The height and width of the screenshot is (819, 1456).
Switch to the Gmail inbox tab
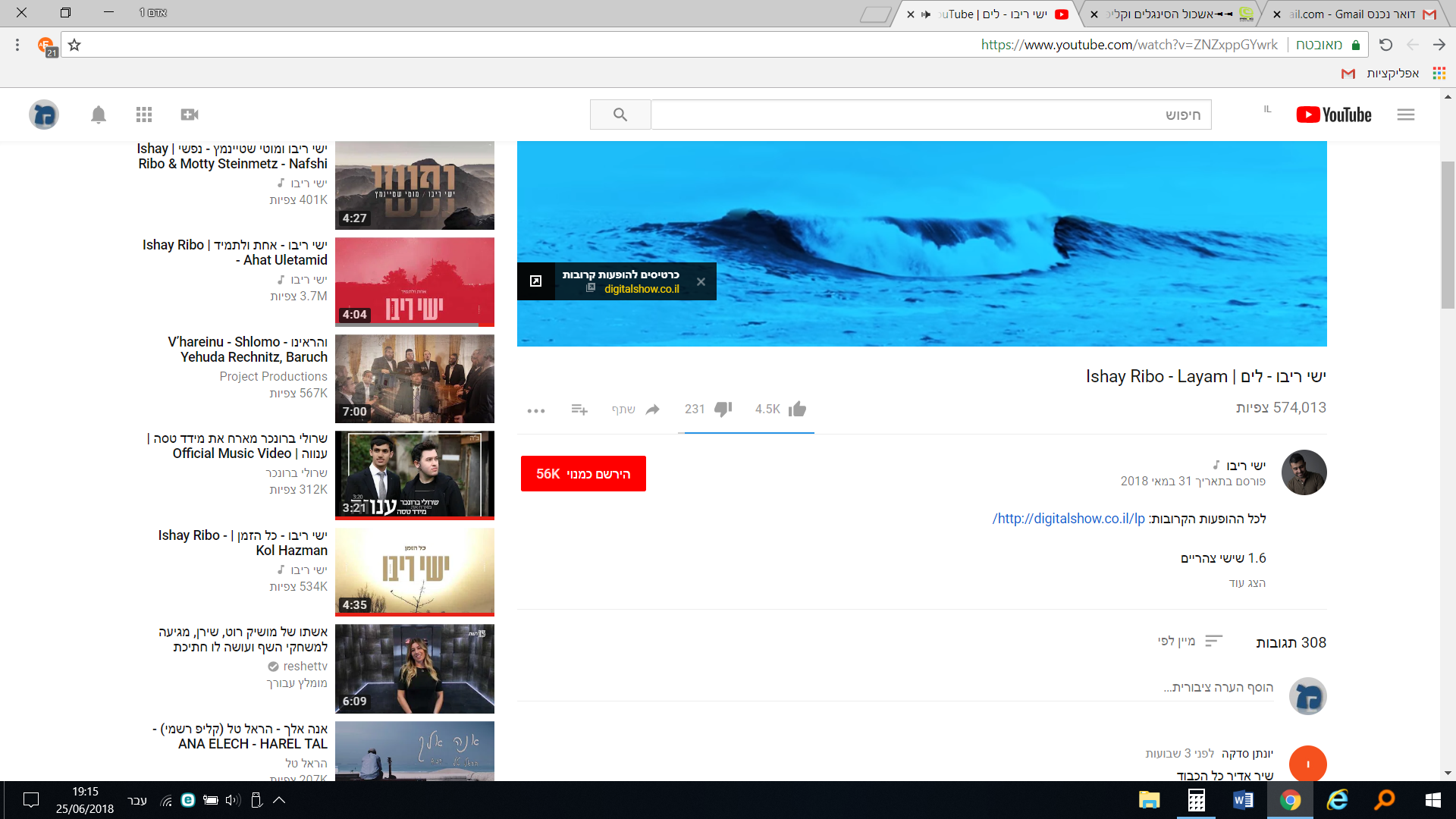pyautogui.click(x=1357, y=14)
